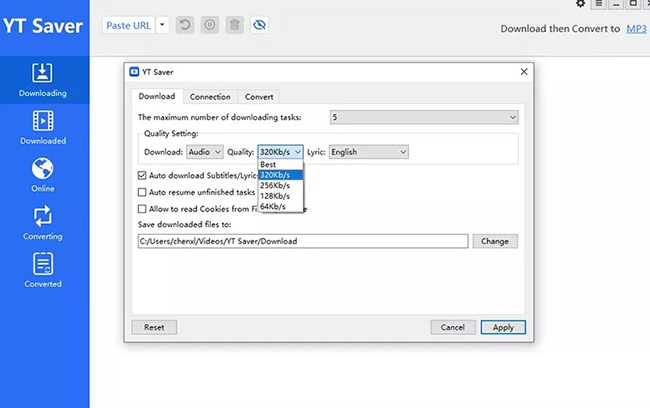
Task: Open the Downloaded section in sidebar
Action: pos(43,128)
